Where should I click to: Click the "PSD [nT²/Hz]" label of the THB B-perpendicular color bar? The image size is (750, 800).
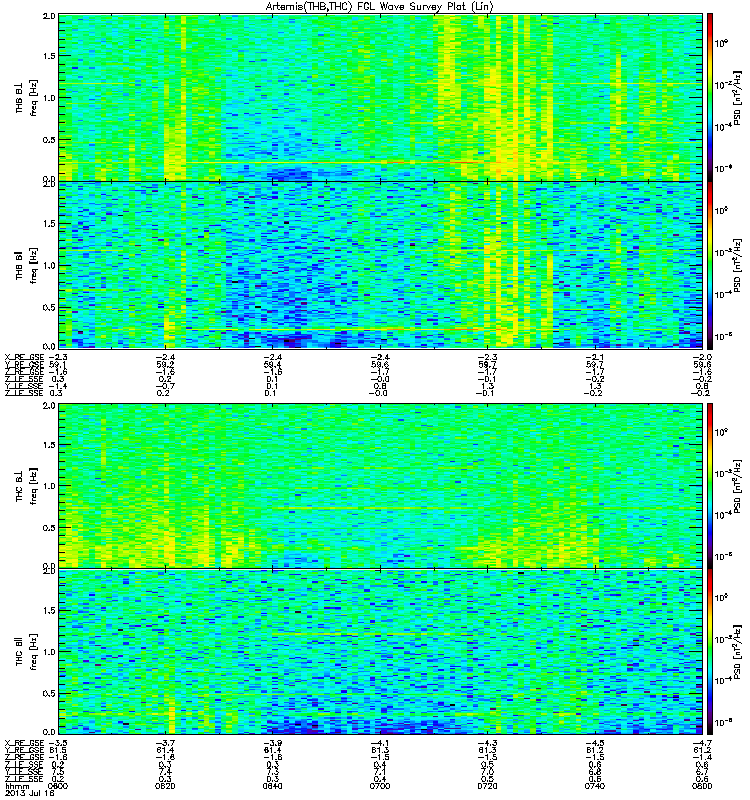pos(736,97)
